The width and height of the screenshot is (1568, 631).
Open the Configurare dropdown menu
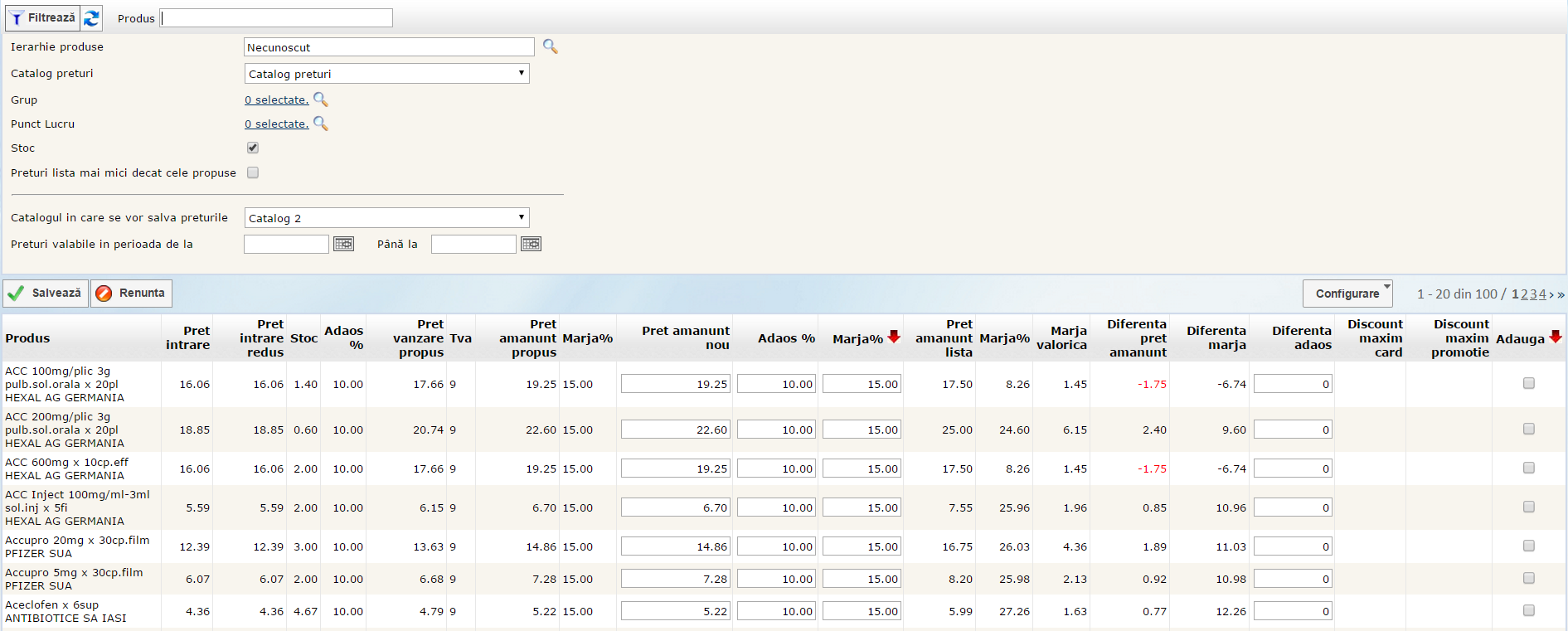1347,294
